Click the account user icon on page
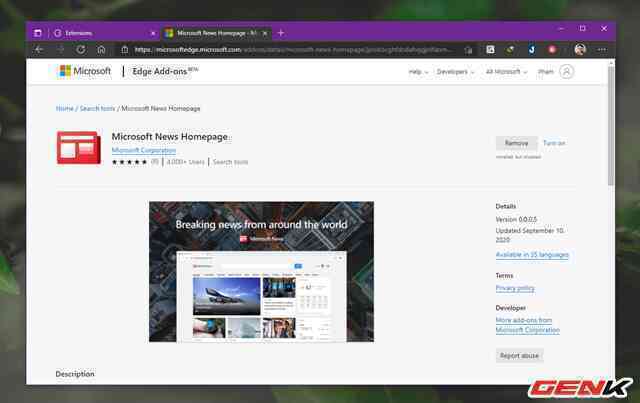This screenshot has height=403, width=640. tap(566, 71)
